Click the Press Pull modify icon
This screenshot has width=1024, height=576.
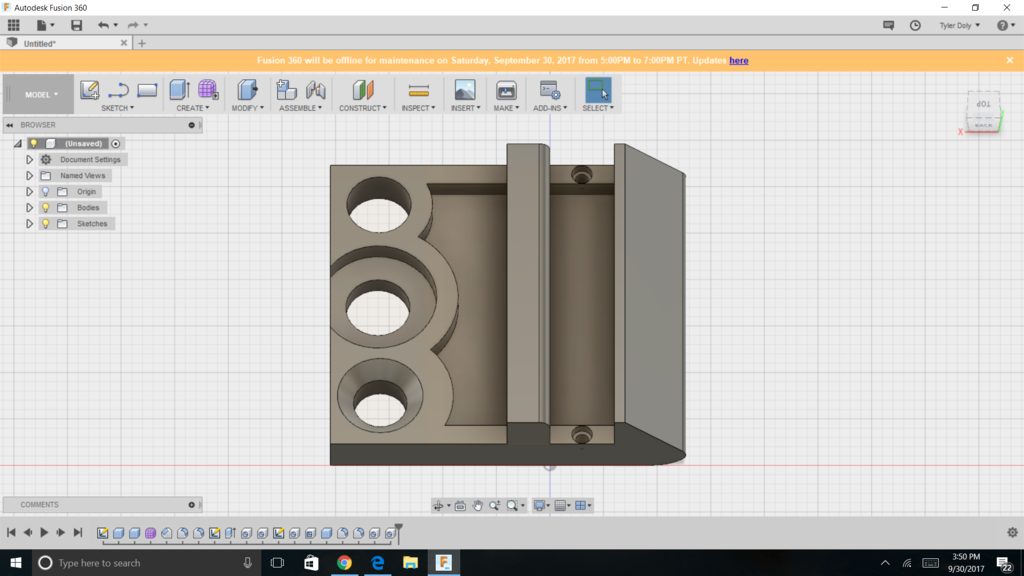click(247, 90)
